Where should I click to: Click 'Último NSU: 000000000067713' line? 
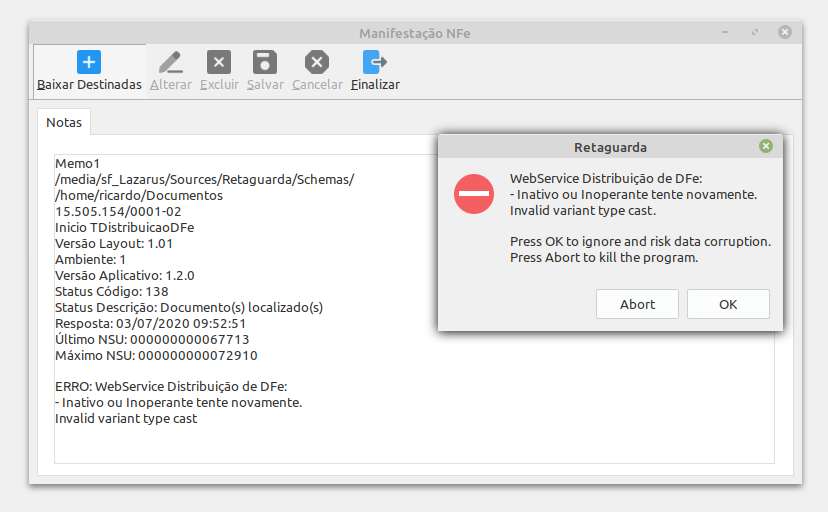click(152, 339)
